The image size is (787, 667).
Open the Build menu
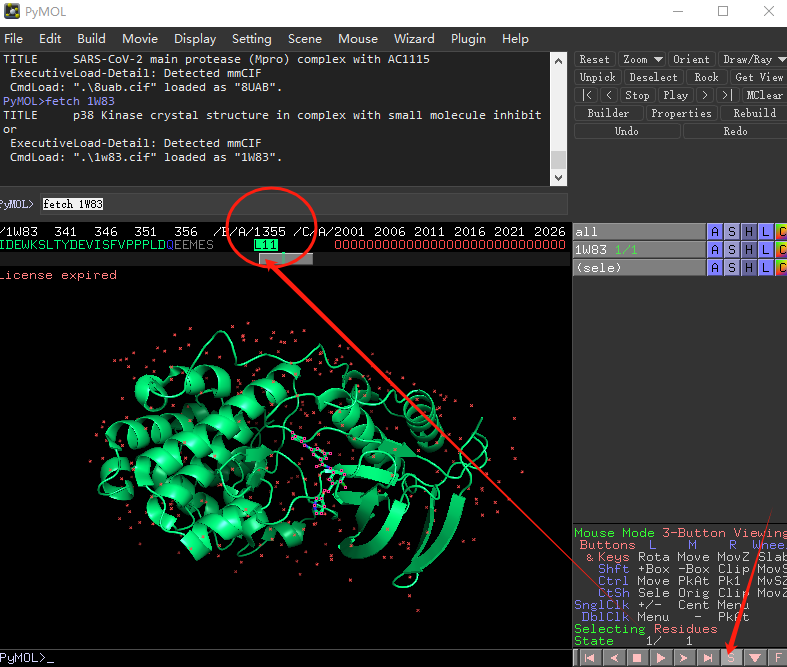91,39
